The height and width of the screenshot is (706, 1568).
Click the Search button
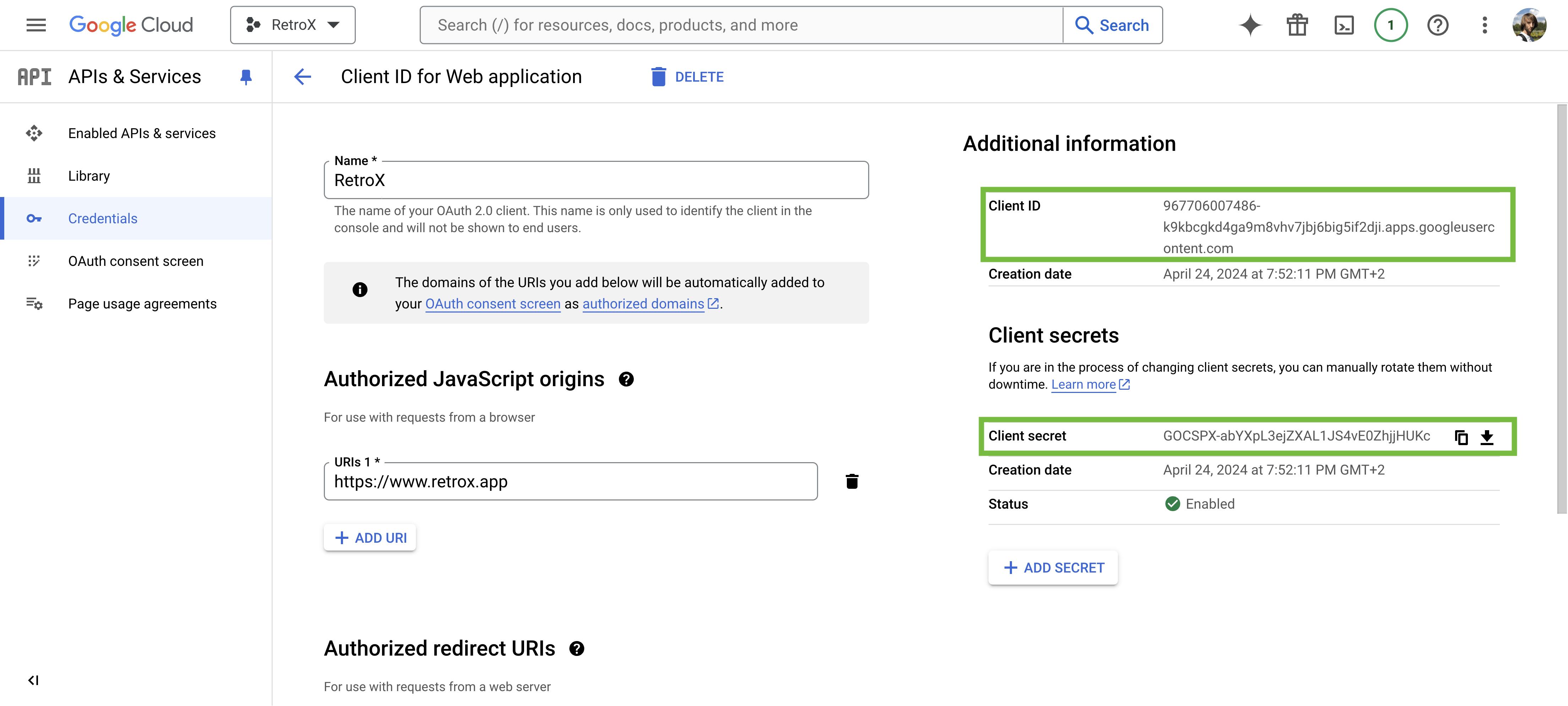(1113, 25)
